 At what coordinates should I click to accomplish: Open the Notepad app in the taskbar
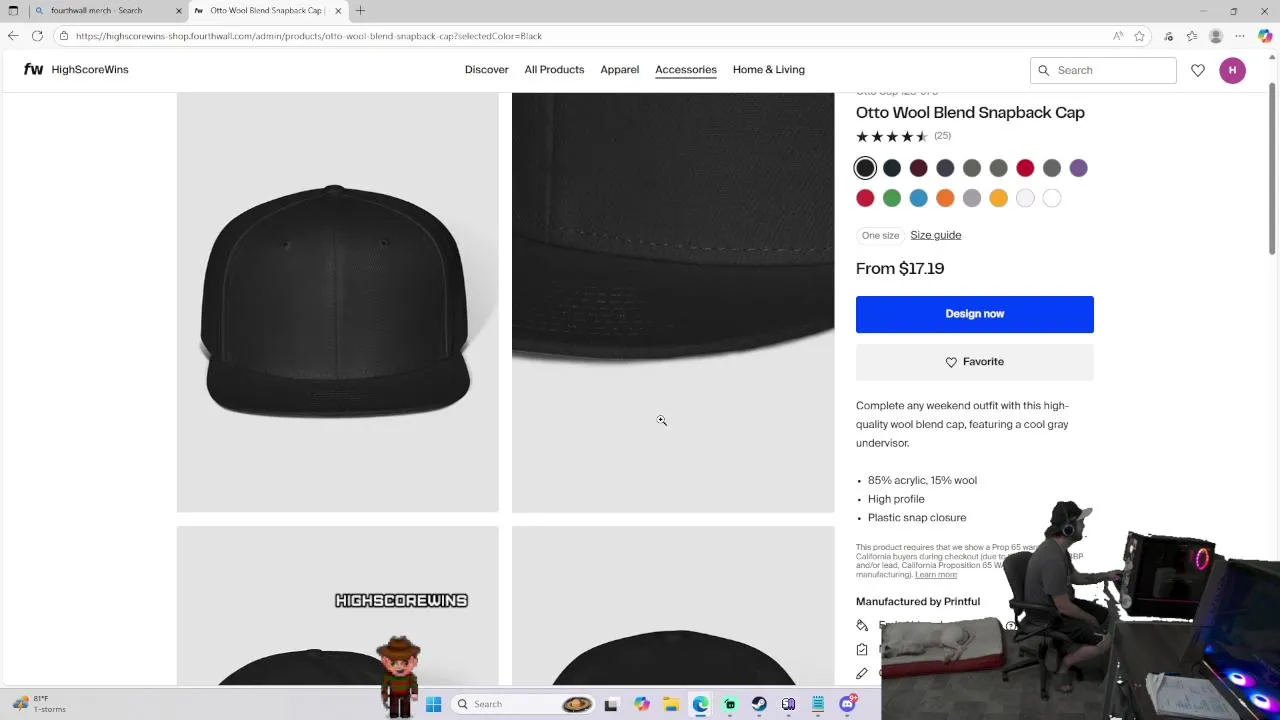(x=818, y=704)
